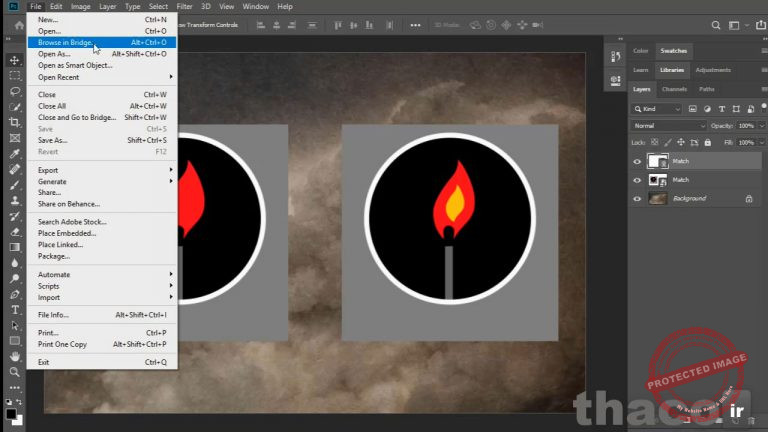Select the Background layer thumbnail

657,199
